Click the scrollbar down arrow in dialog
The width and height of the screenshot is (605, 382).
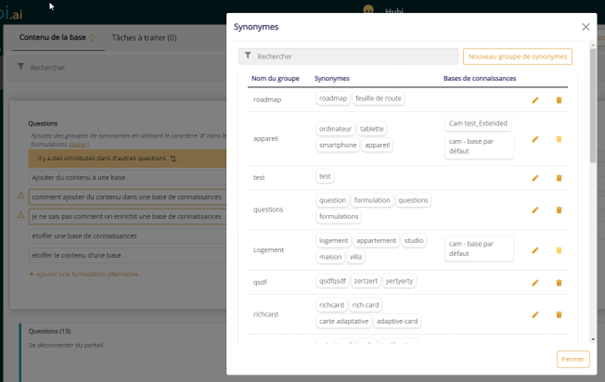(x=593, y=339)
